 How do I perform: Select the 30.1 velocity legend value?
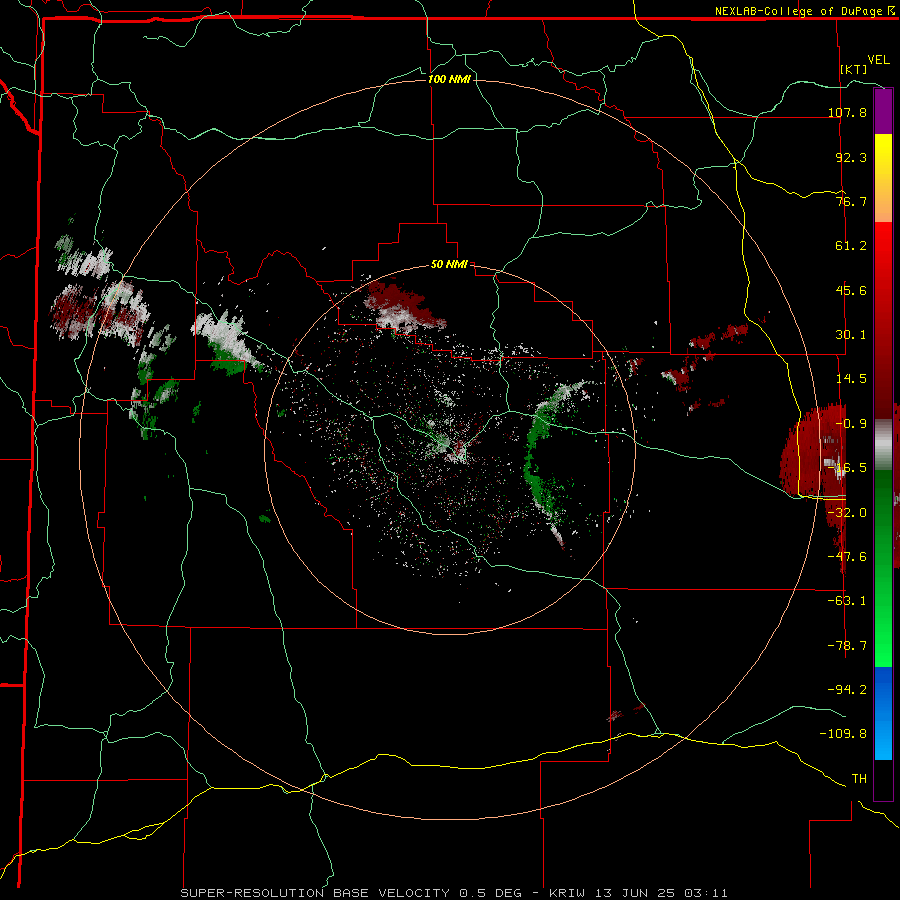click(851, 335)
